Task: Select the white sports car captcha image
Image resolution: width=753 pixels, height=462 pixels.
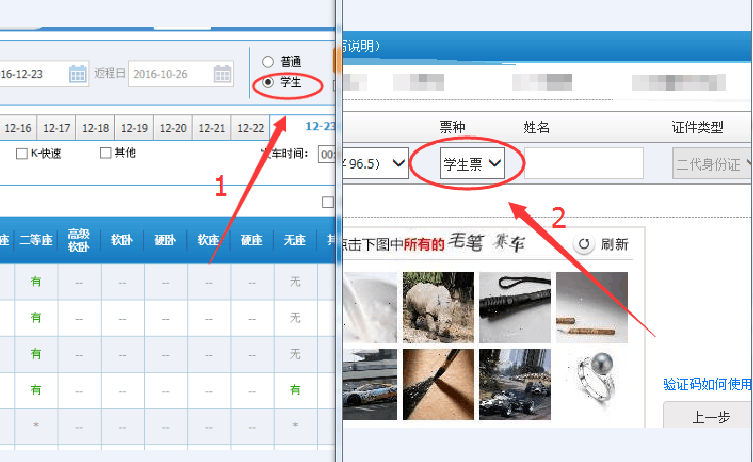Action: (x=370, y=384)
